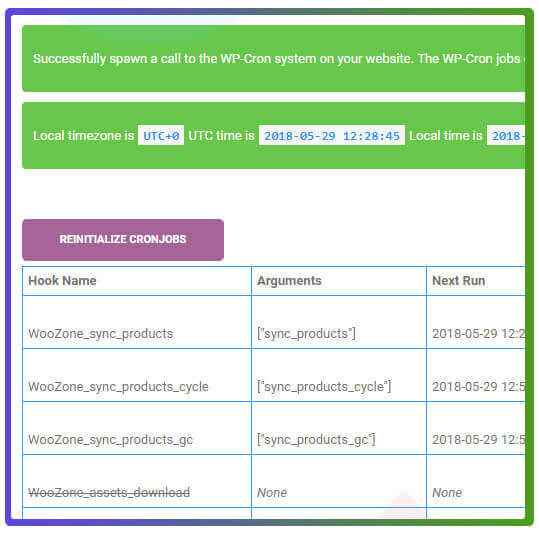Click the UTC time value 2018-05-29 12:28:45

pyautogui.click(x=332, y=135)
